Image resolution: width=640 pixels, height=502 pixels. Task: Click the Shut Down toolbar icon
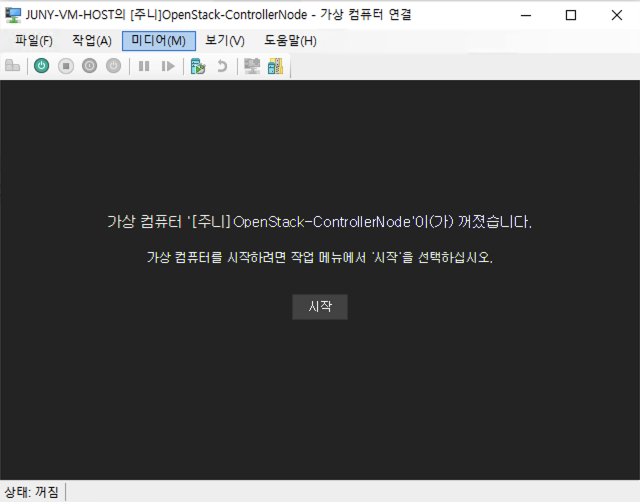pyautogui.click(x=89, y=66)
